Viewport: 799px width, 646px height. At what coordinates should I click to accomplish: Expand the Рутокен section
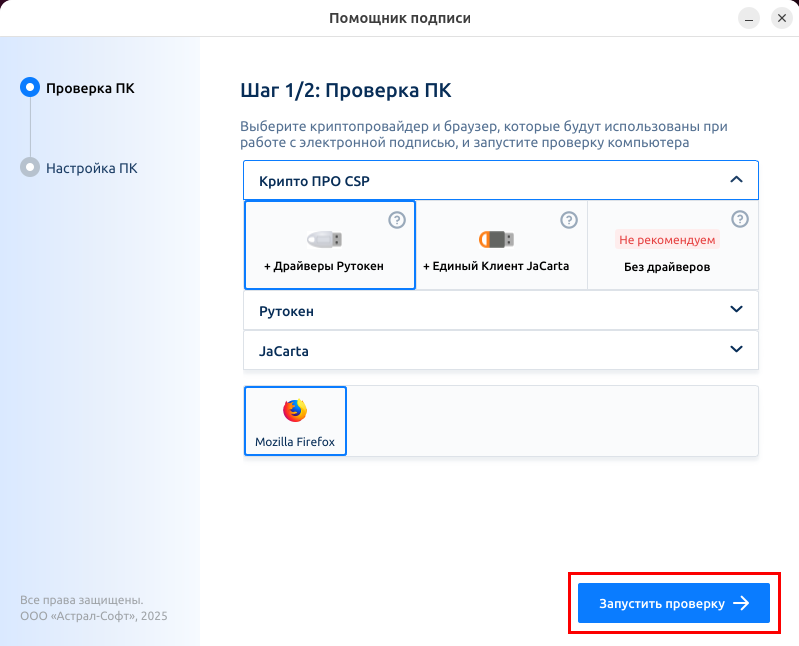tap(501, 310)
